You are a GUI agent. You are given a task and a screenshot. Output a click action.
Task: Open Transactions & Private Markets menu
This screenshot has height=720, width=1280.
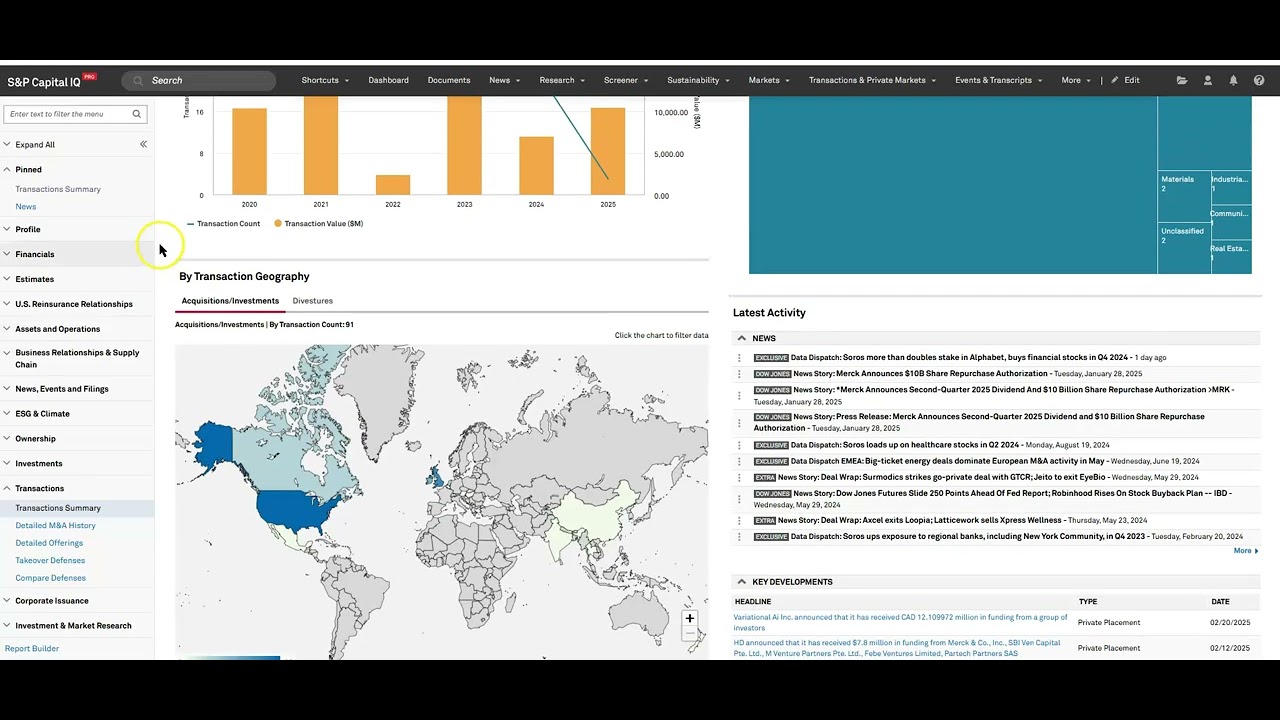[872, 80]
